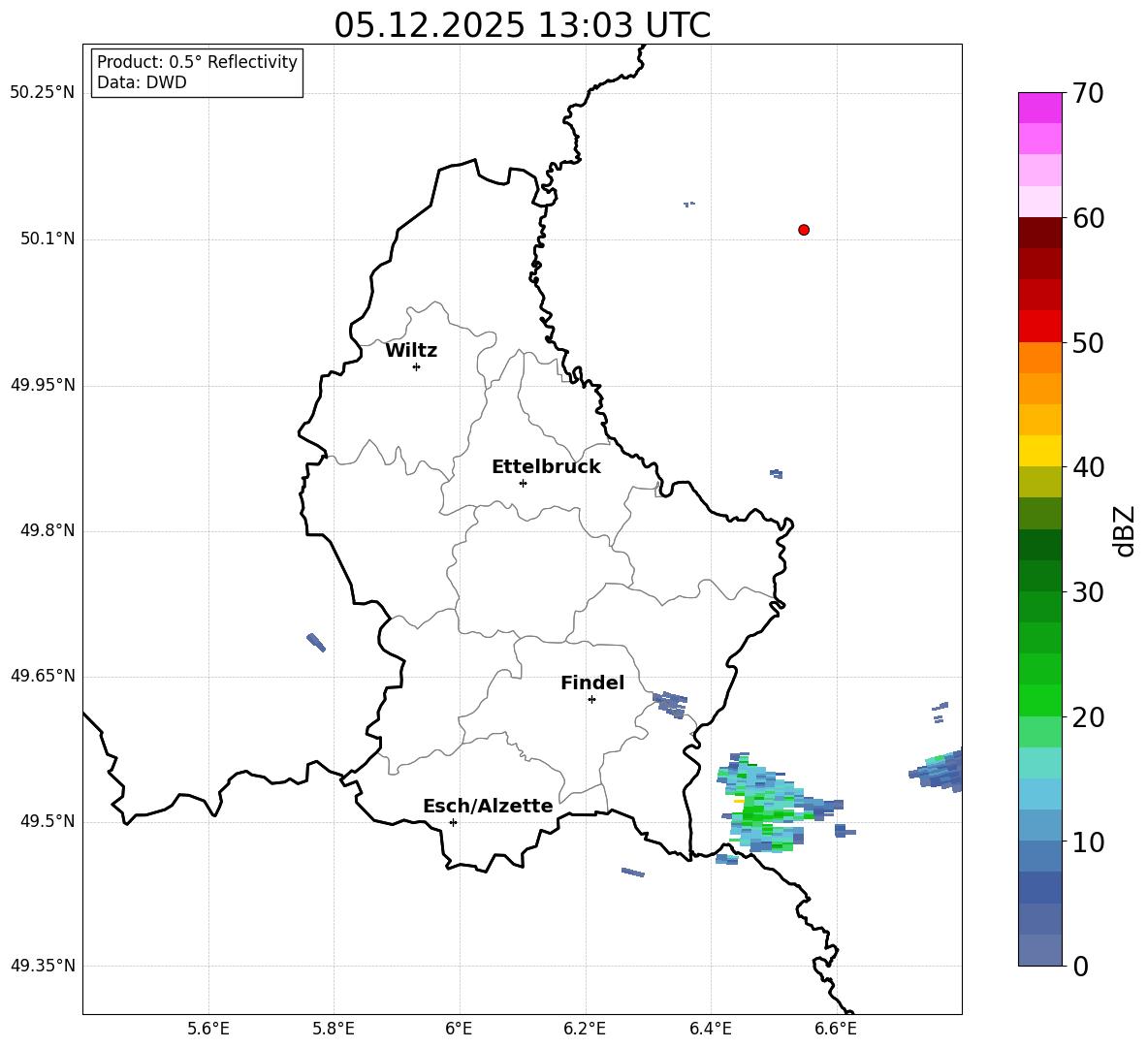1148x1048 pixels.
Task: Click the Data: DWD text
Action: [142, 82]
